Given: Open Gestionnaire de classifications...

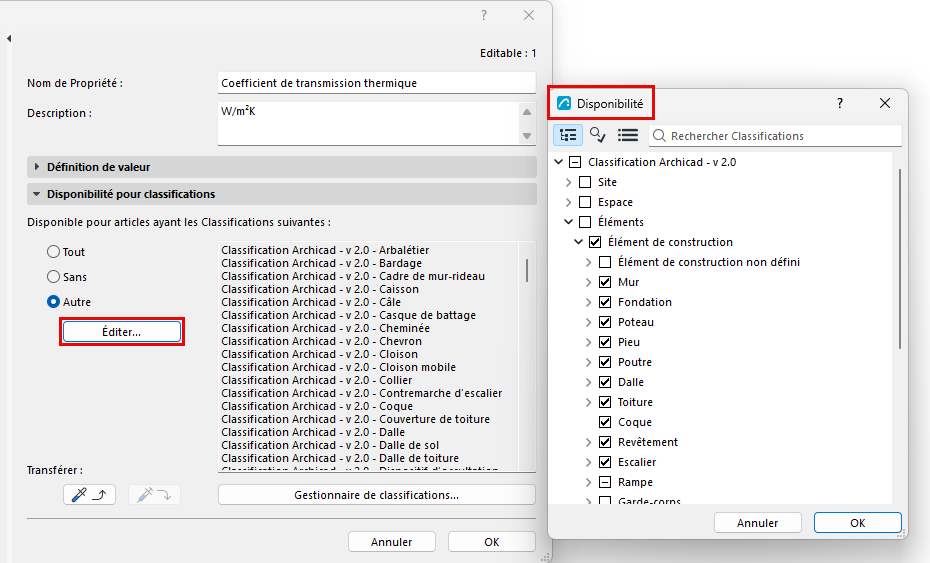Looking at the screenshot, I should point(377,495).
